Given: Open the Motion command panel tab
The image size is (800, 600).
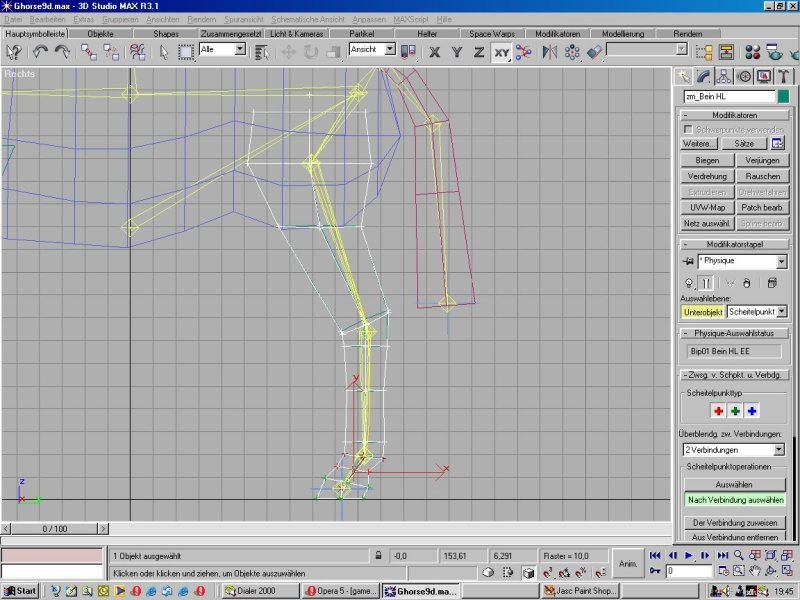Looking at the screenshot, I should point(744,76).
